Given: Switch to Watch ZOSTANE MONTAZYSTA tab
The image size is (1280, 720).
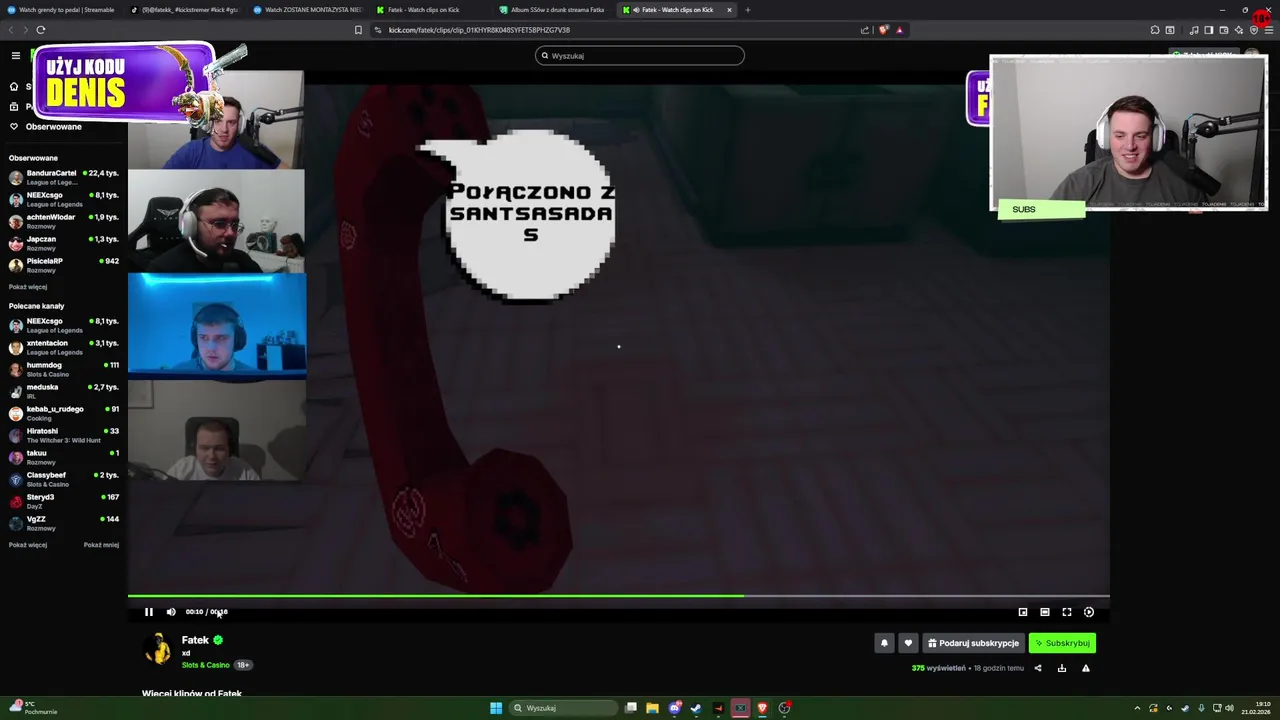Looking at the screenshot, I should tap(308, 10).
